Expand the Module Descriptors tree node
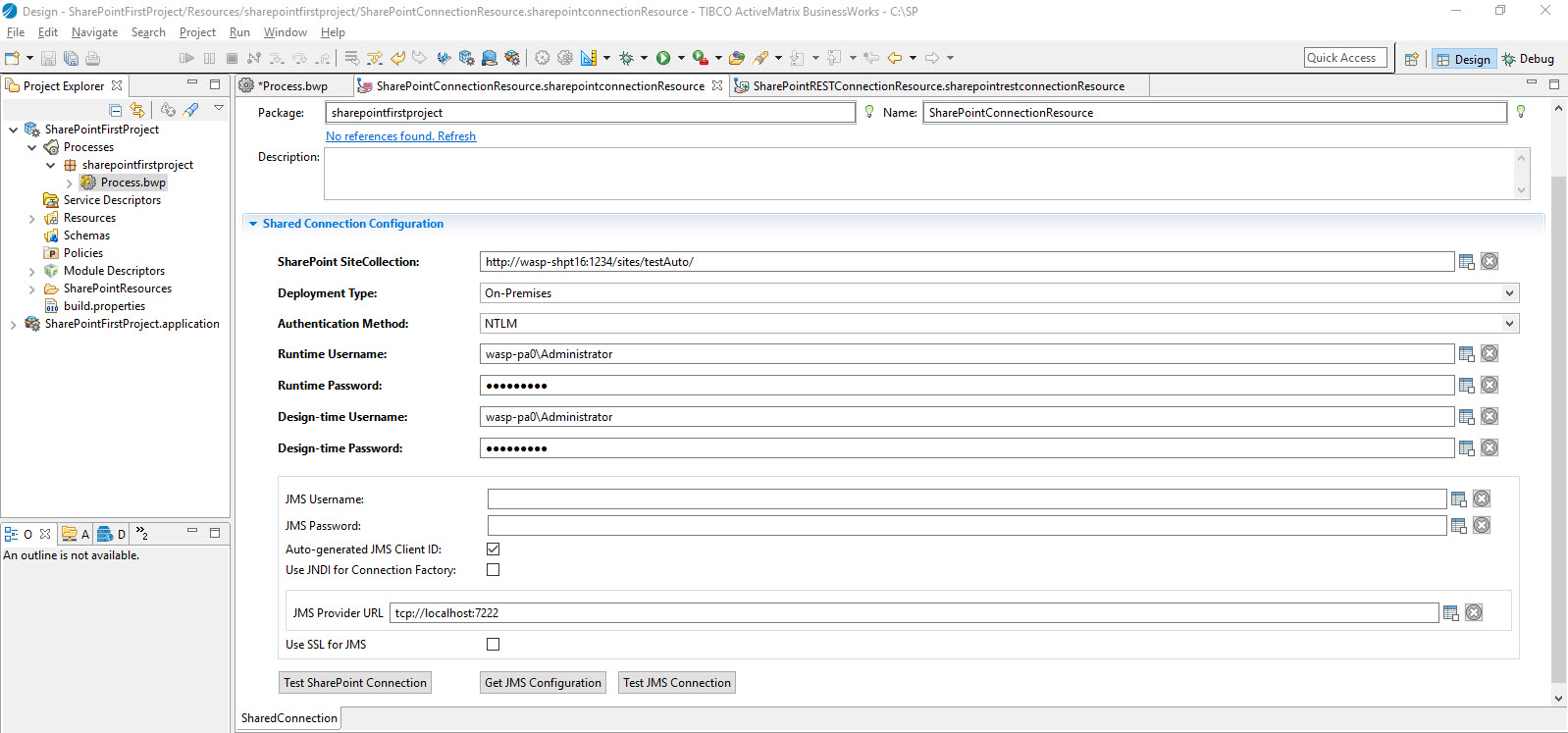Image resolution: width=1568 pixels, height=733 pixels. pos(32,272)
